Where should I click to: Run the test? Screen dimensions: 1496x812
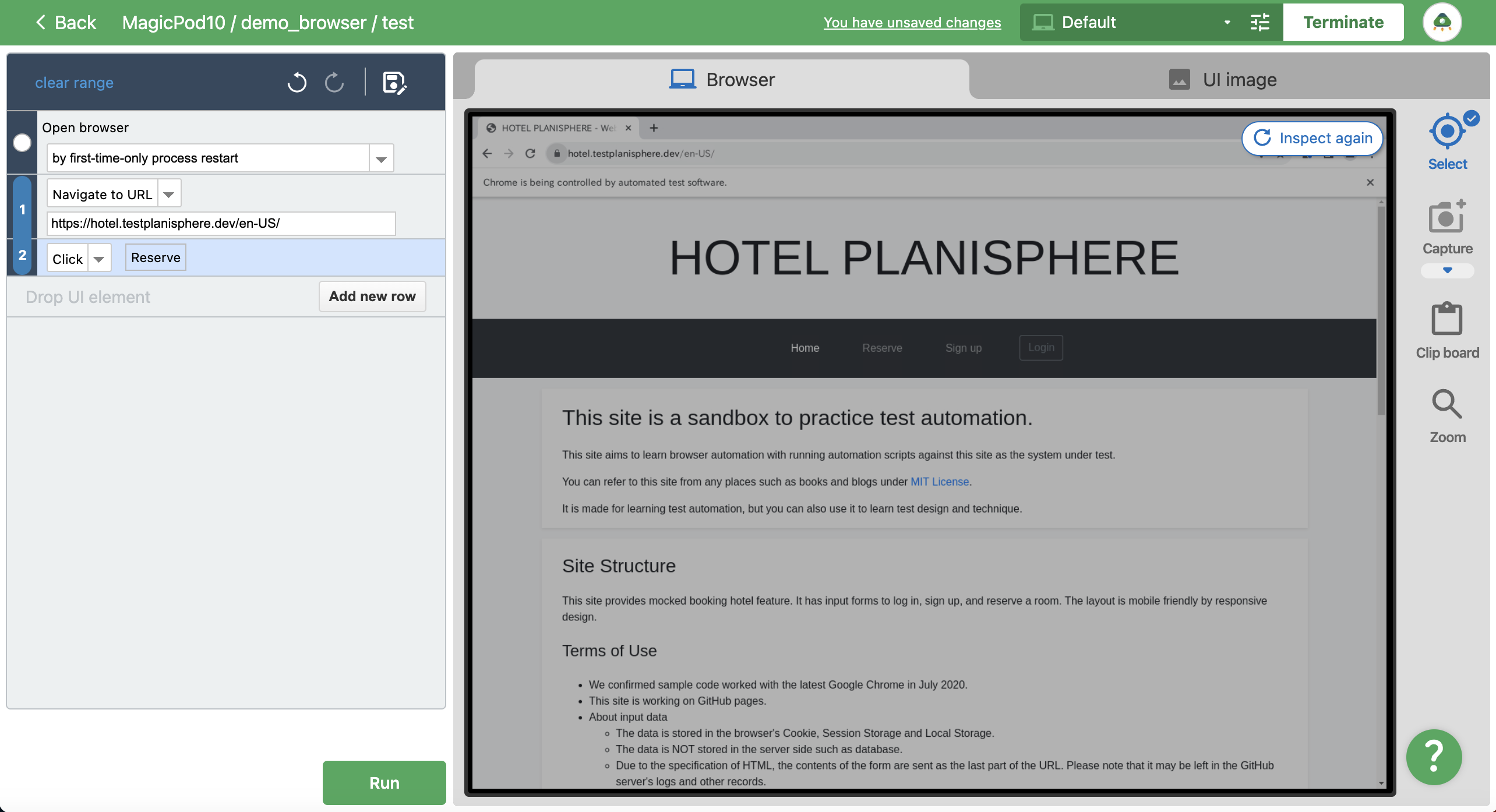[383, 783]
